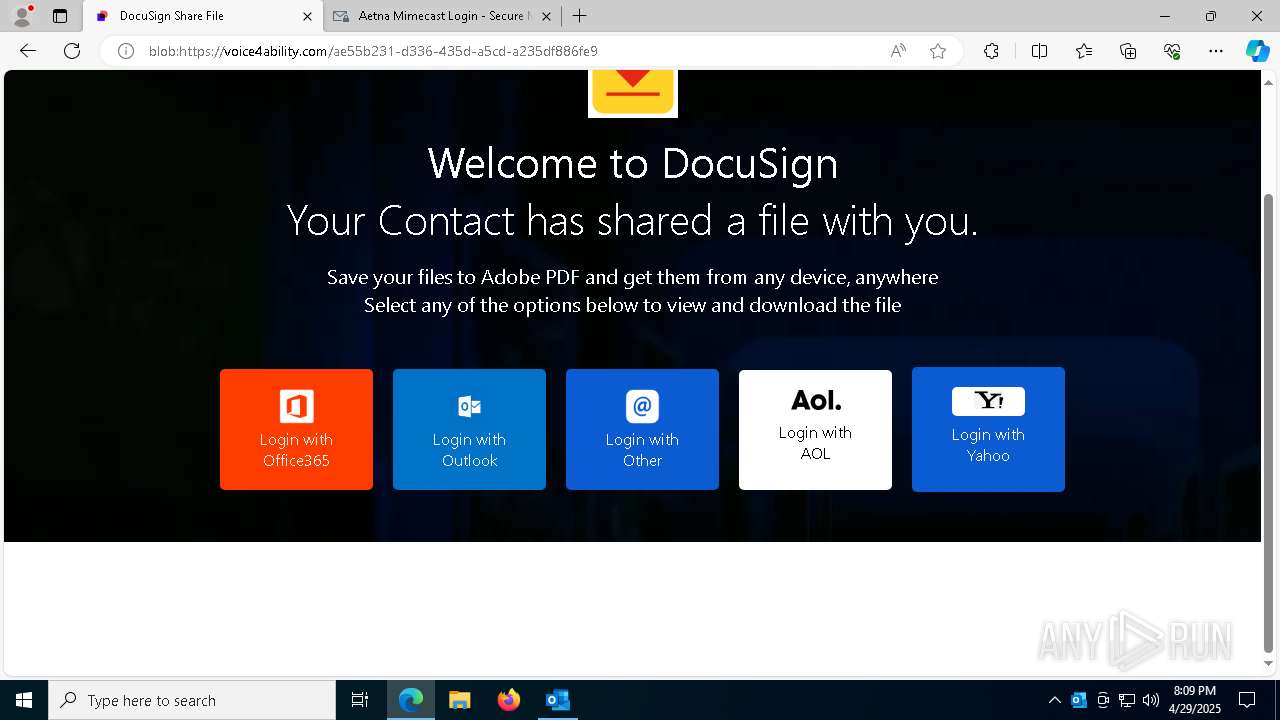Open the notification center

pos(1247,700)
